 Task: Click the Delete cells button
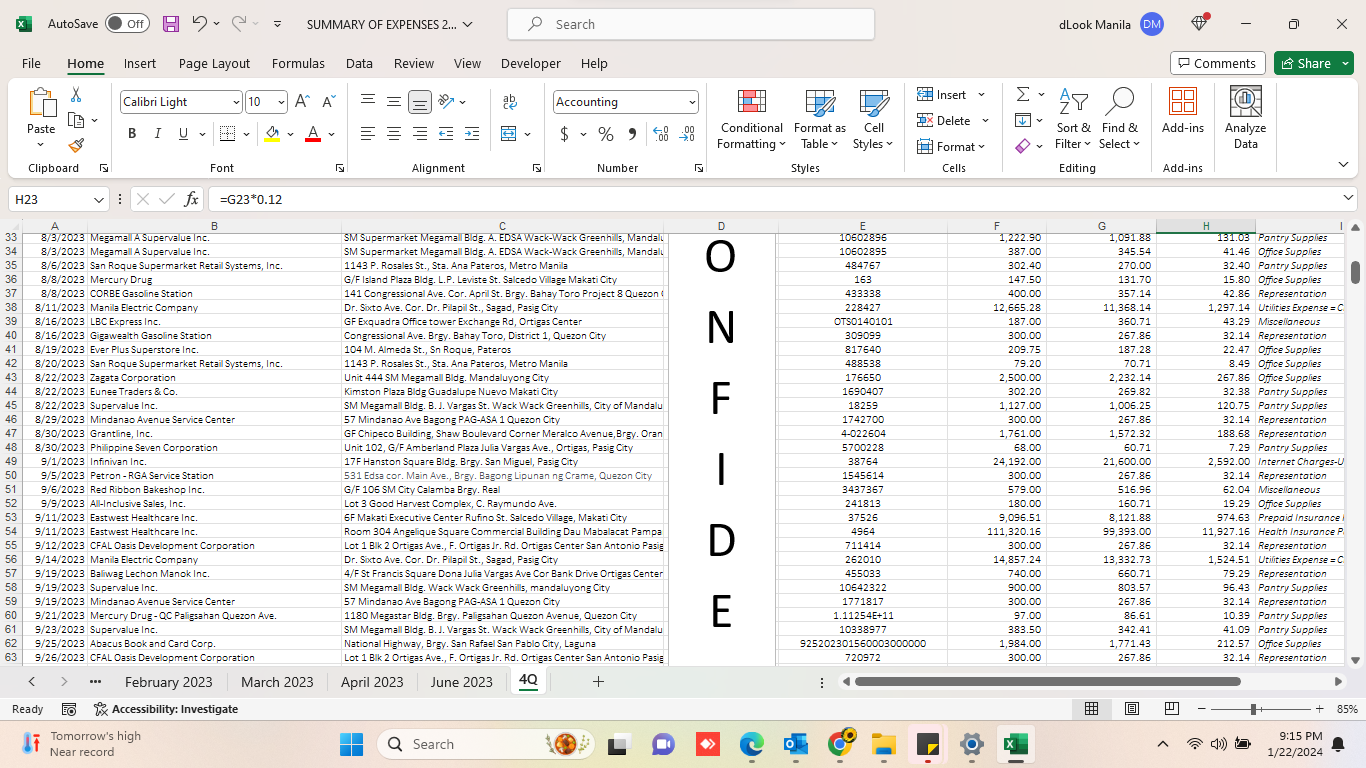click(x=945, y=121)
